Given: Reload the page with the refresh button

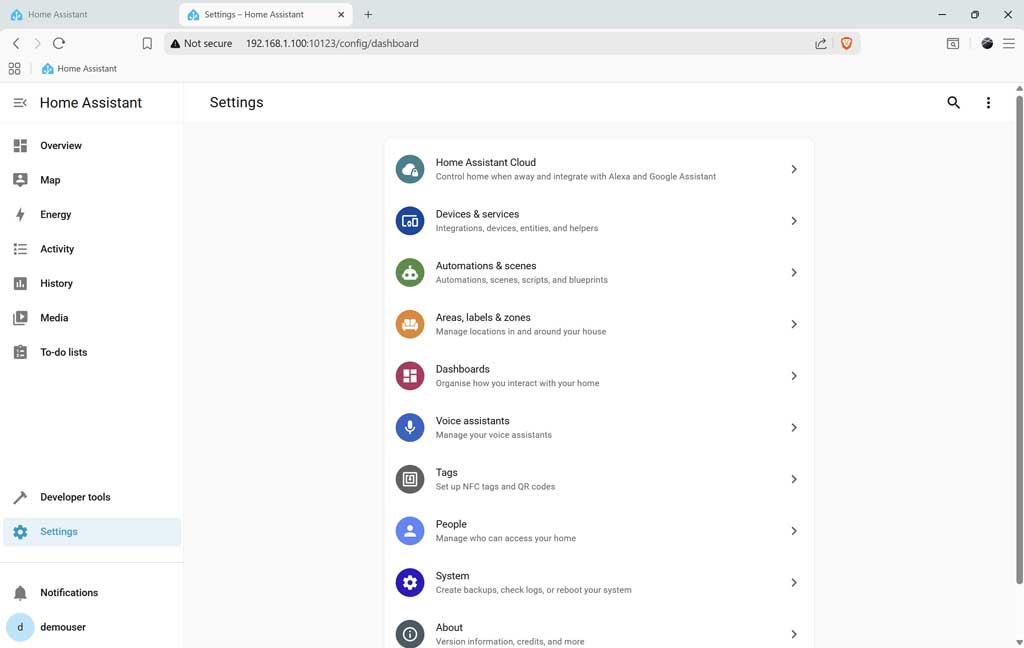Looking at the screenshot, I should pyautogui.click(x=59, y=43).
